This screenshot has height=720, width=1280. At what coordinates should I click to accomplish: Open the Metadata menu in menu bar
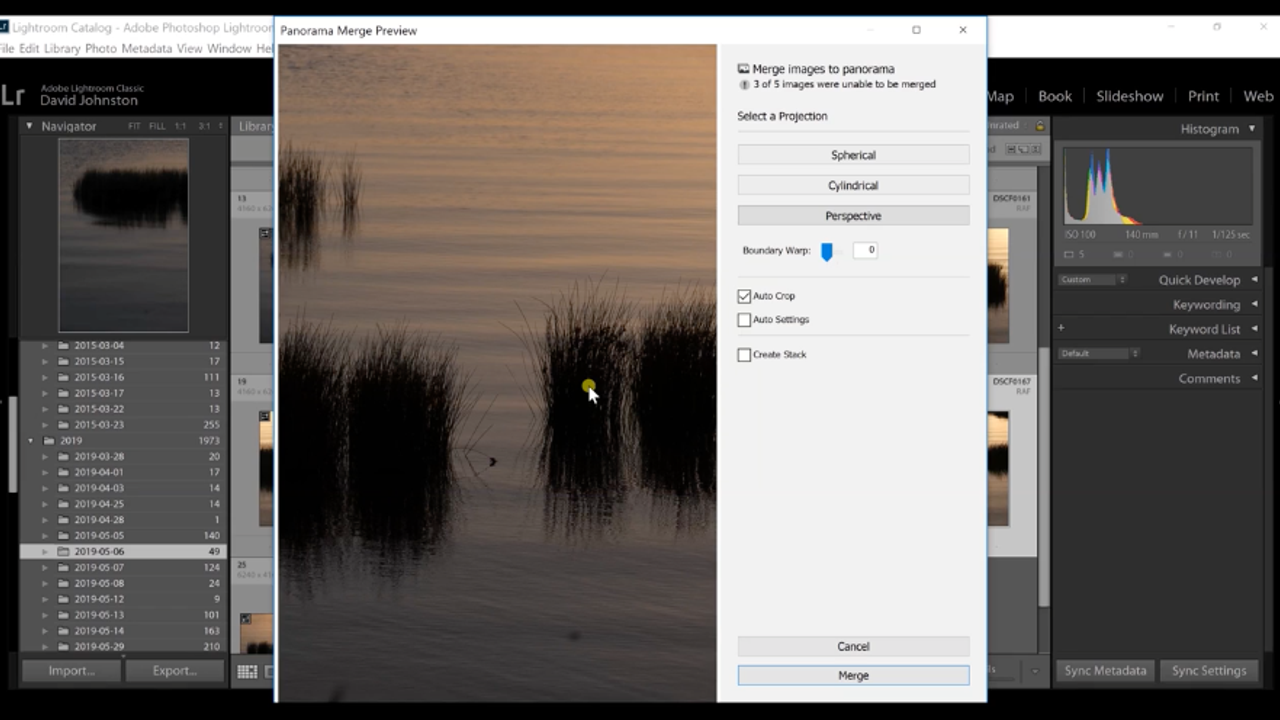tap(147, 48)
